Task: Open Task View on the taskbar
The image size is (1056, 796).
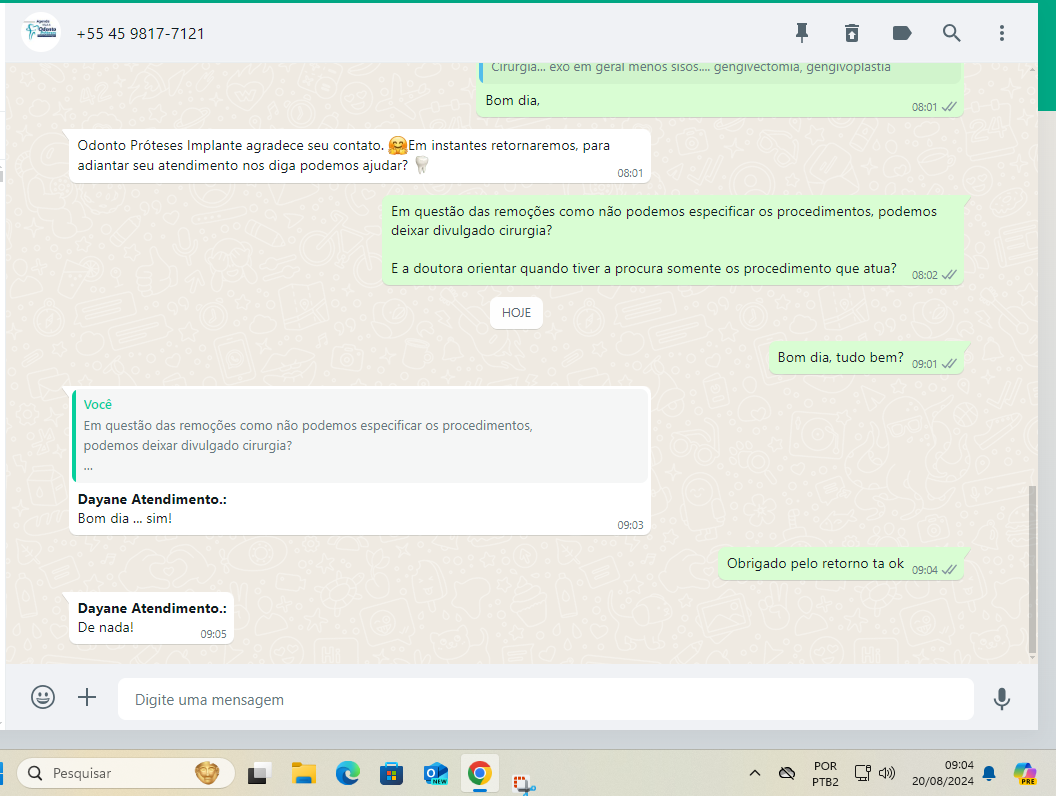Action: click(x=258, y=774)
